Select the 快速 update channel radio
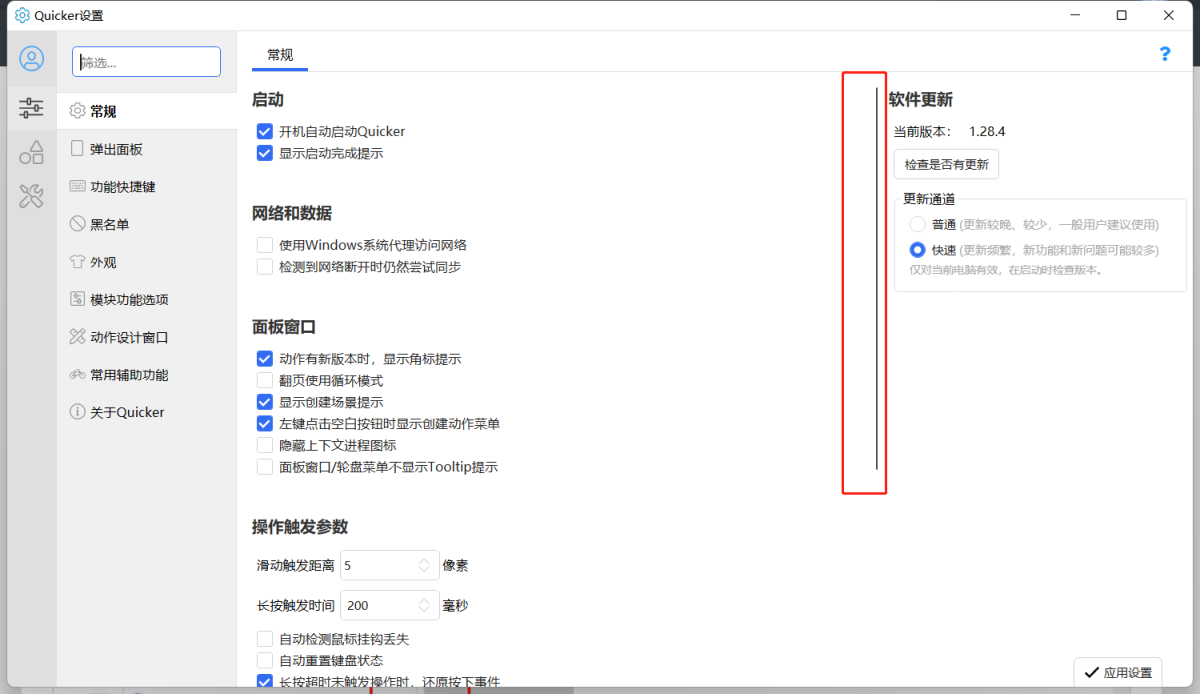The width and height of the screenshot is (1200, 694). (x=917, y=250)
